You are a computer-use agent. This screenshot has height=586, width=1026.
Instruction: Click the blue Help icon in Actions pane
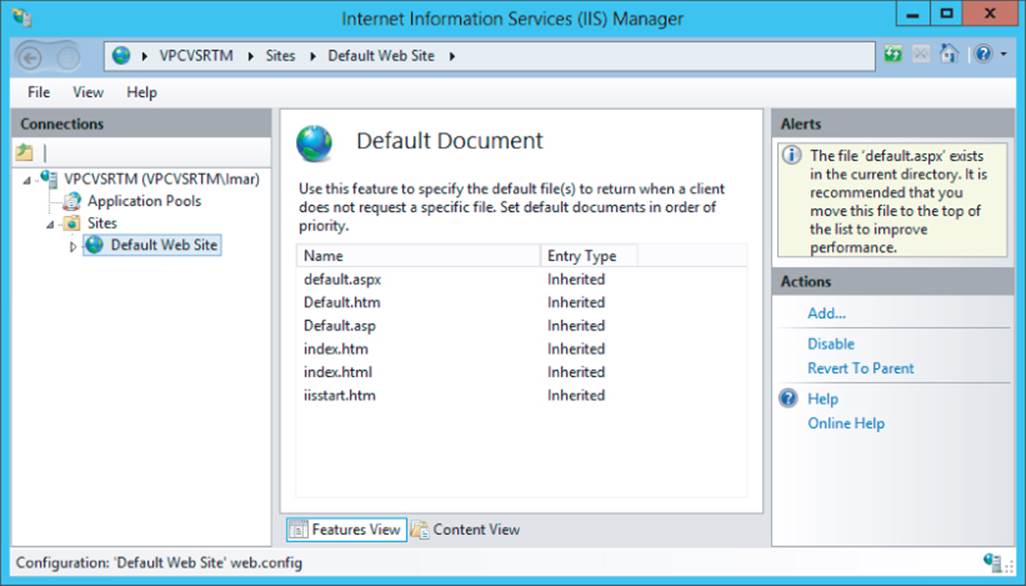tap(788, 398)
